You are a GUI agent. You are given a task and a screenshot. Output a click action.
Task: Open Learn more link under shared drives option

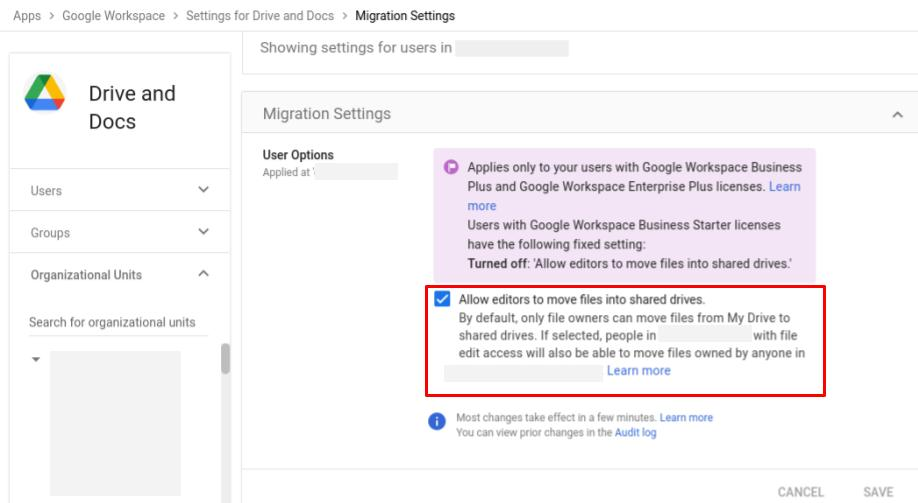639,371
